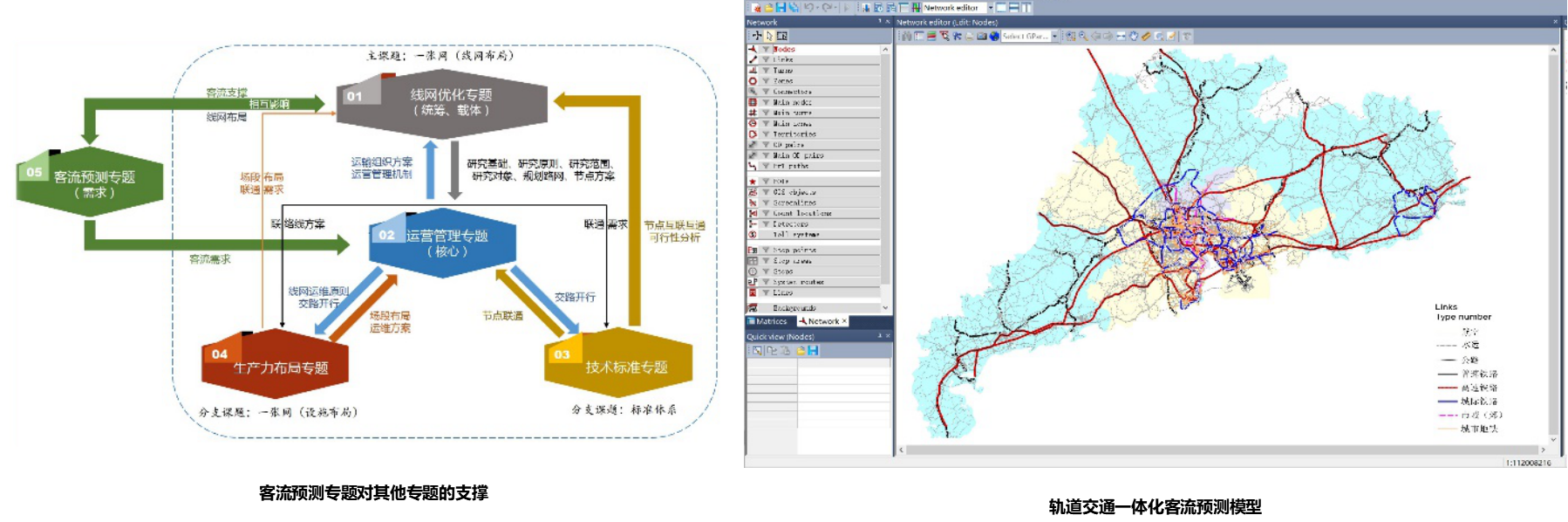Select the pan hand tool in map toolbar
This screenshot has height=522, width=1568.
tap(1133, 37)
